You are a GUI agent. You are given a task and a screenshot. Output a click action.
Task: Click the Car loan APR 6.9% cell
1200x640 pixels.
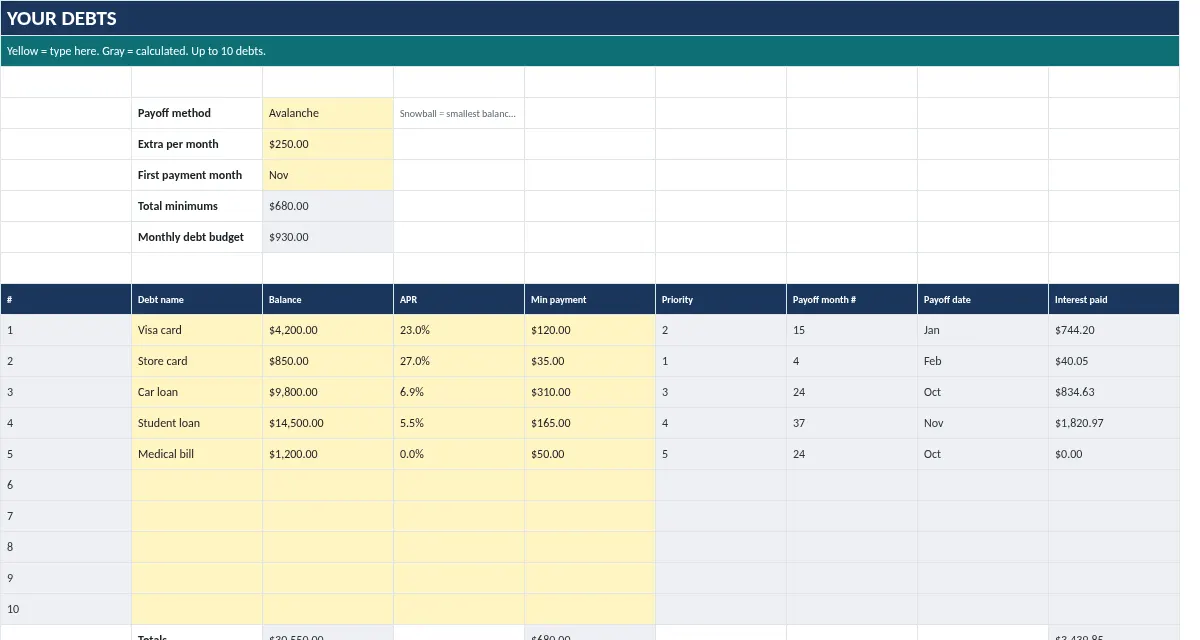point(459,392)
